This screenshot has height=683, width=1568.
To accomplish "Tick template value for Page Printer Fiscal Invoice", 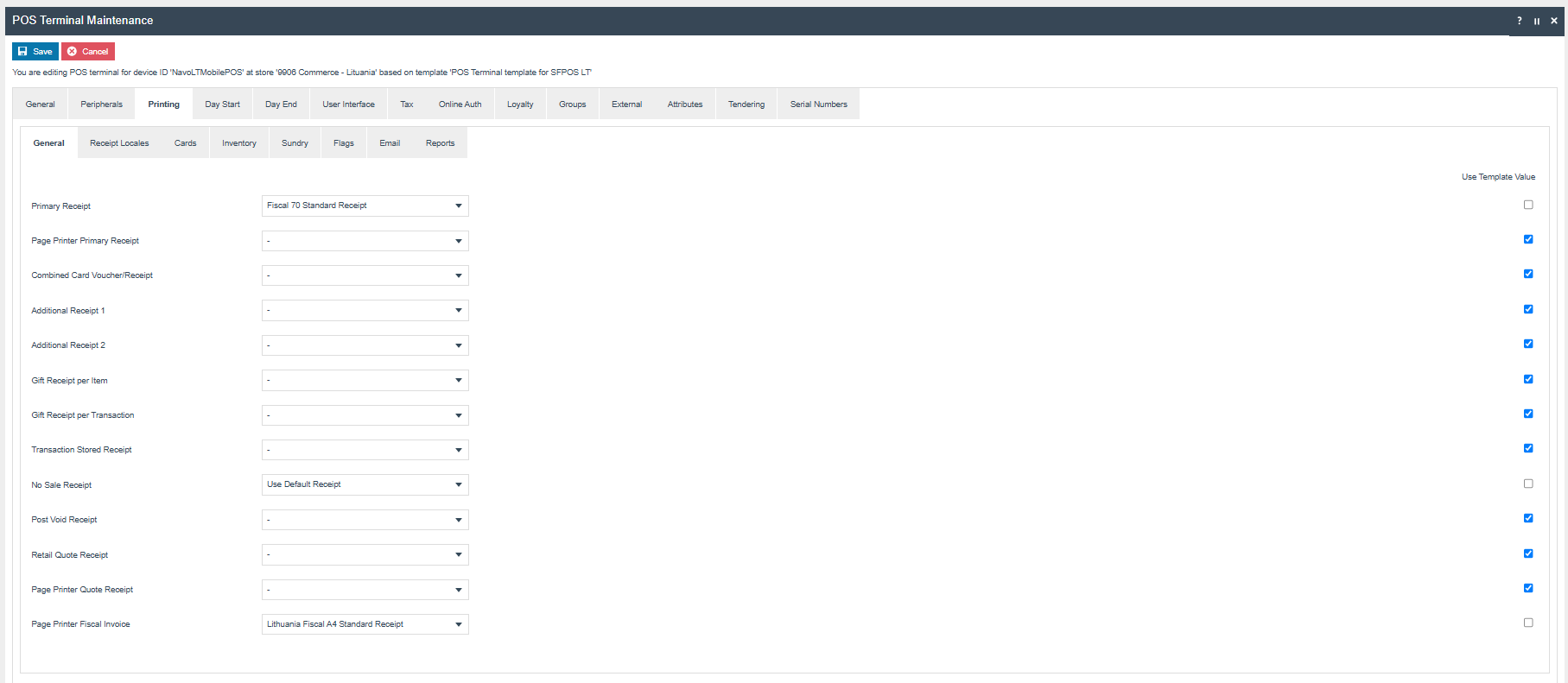I will pos(1528,623).
